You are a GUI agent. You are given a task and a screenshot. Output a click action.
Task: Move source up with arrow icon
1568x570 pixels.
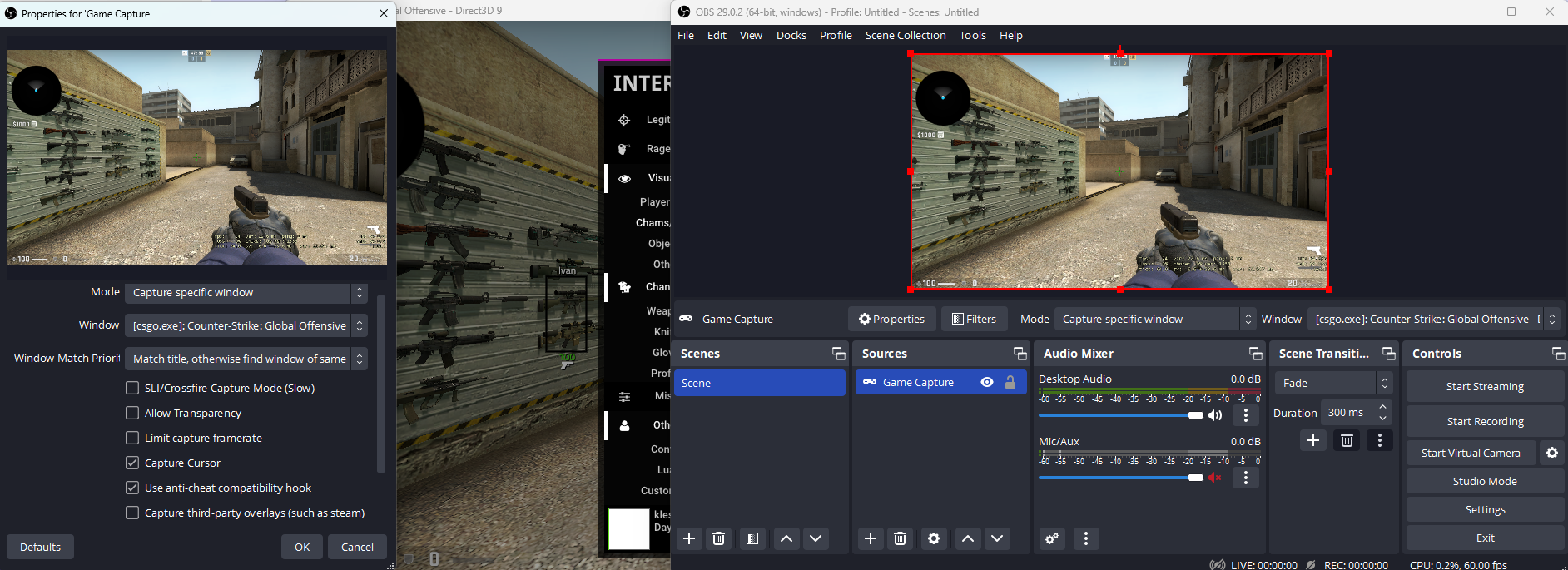point(968,538)
